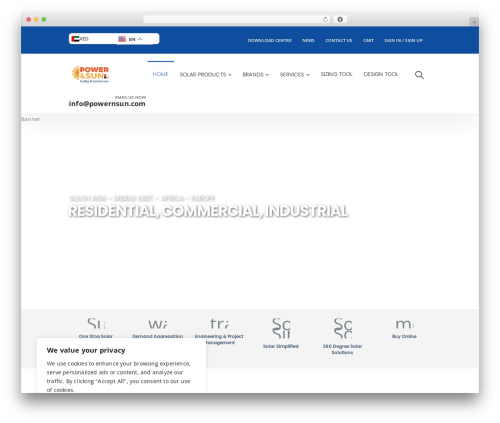500x423 pixels.
Task: Click the search magnifier icon
Action: (419, 75)
